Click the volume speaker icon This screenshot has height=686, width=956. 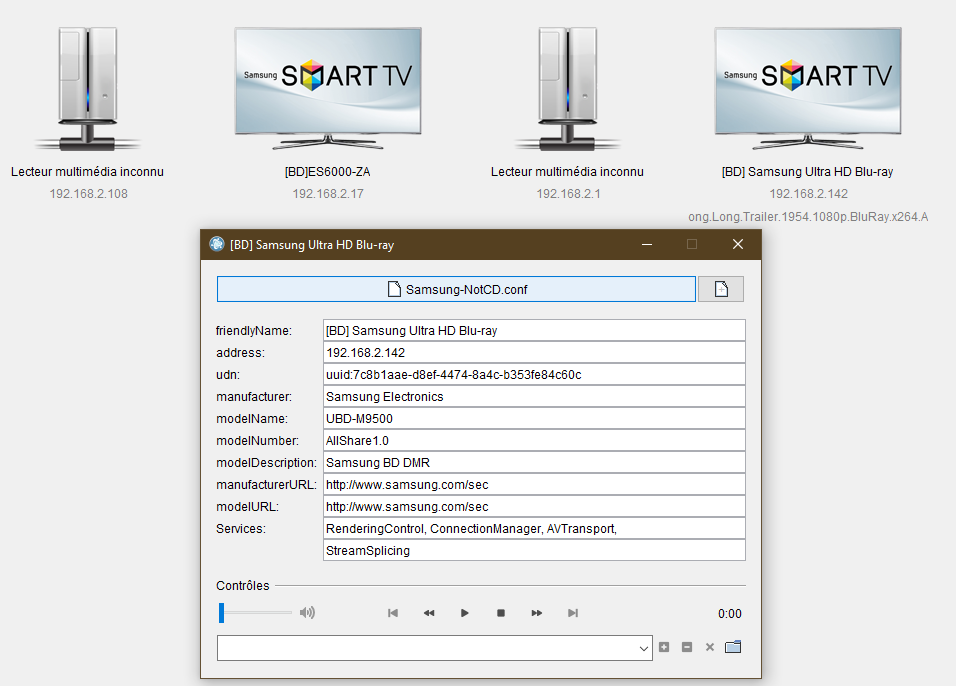click(x=307, y=613)
